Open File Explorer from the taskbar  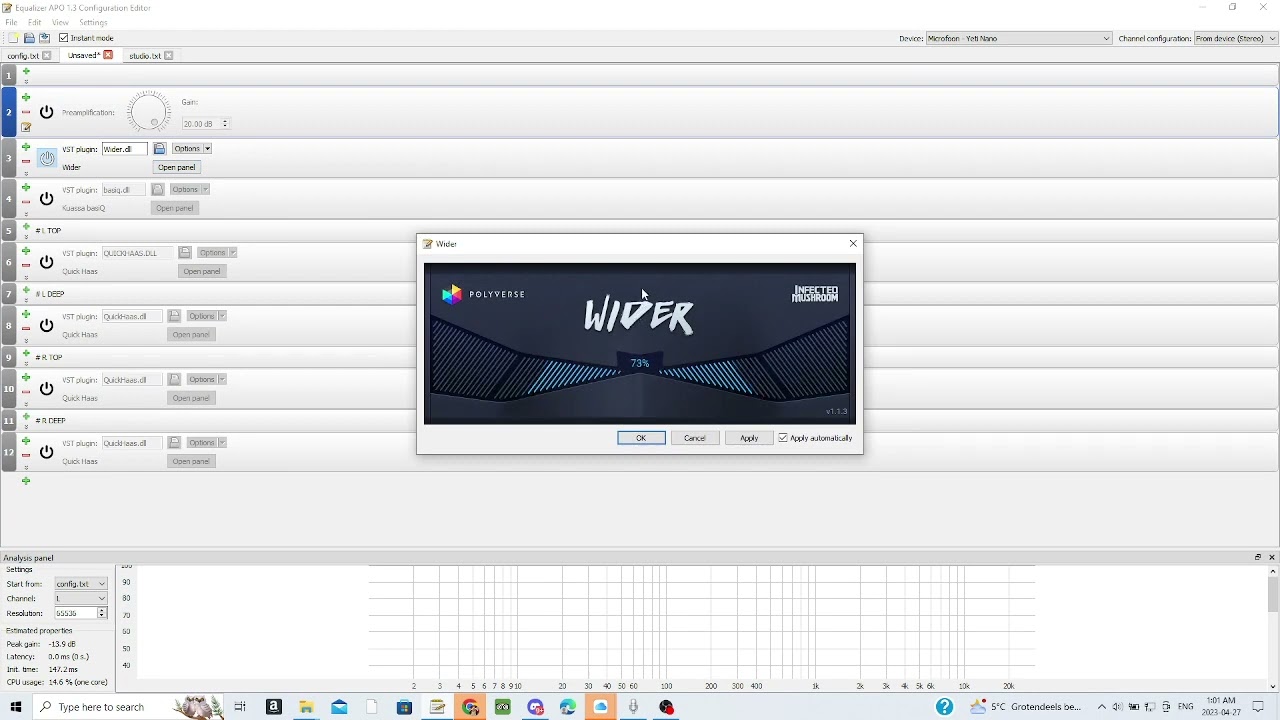pyautogui.click(x=306, y=707)
